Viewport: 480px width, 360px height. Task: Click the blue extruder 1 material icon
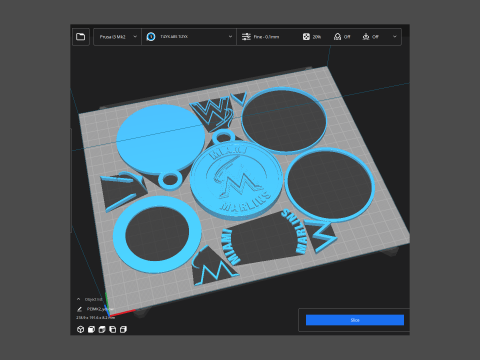[151, 37]
